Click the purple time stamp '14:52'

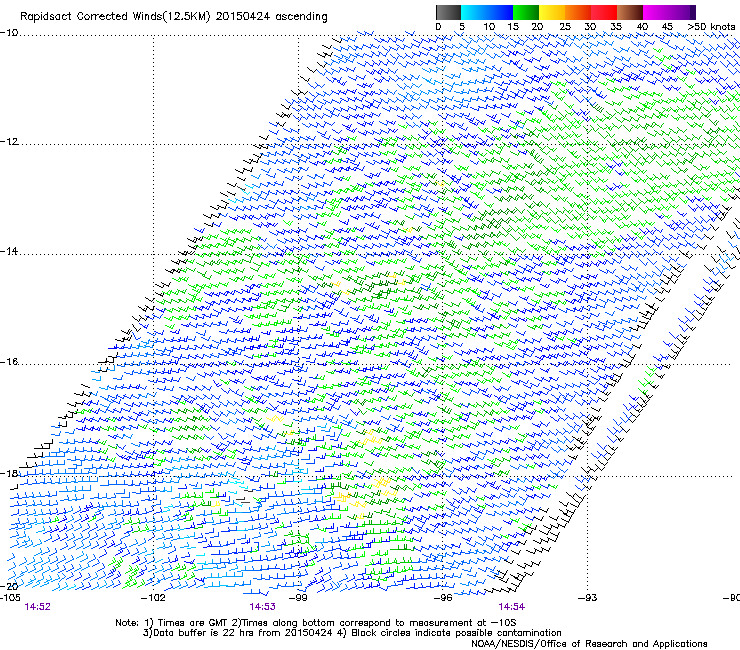tap(38, 607)
